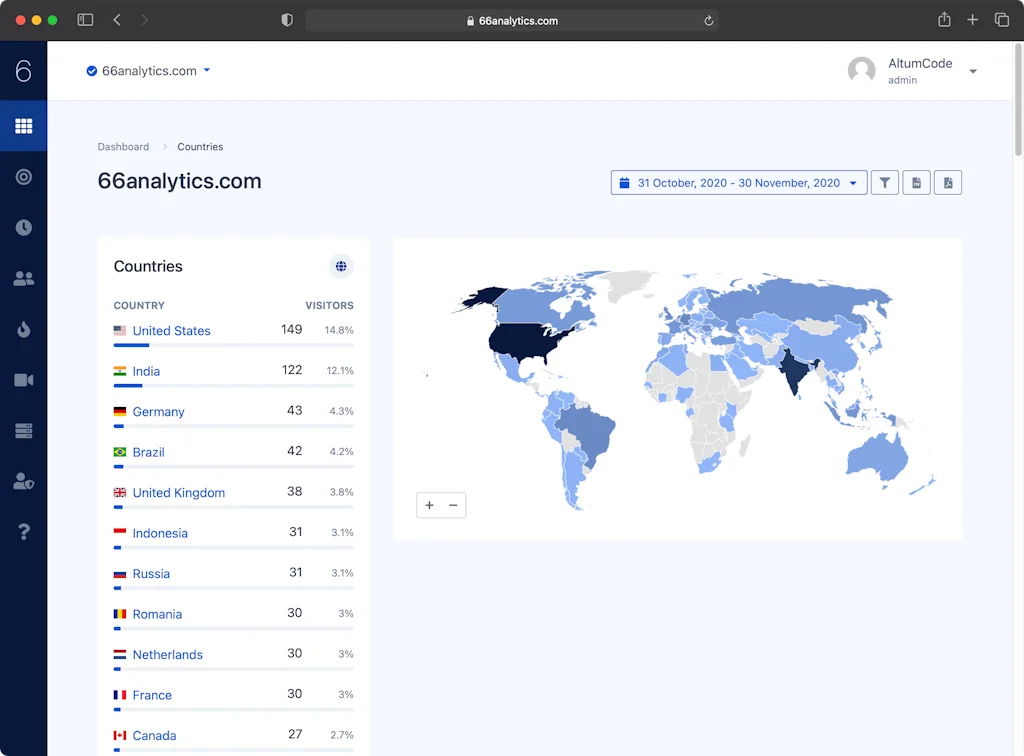Image resolution: width=1024 pixels, height=756 pixels.
Task: Expand the 66analytics.com site selector
Action: pos(148,70)
